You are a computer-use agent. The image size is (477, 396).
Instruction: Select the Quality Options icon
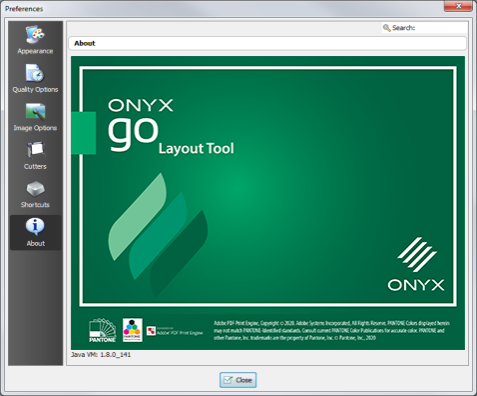(x=35, y=73)
